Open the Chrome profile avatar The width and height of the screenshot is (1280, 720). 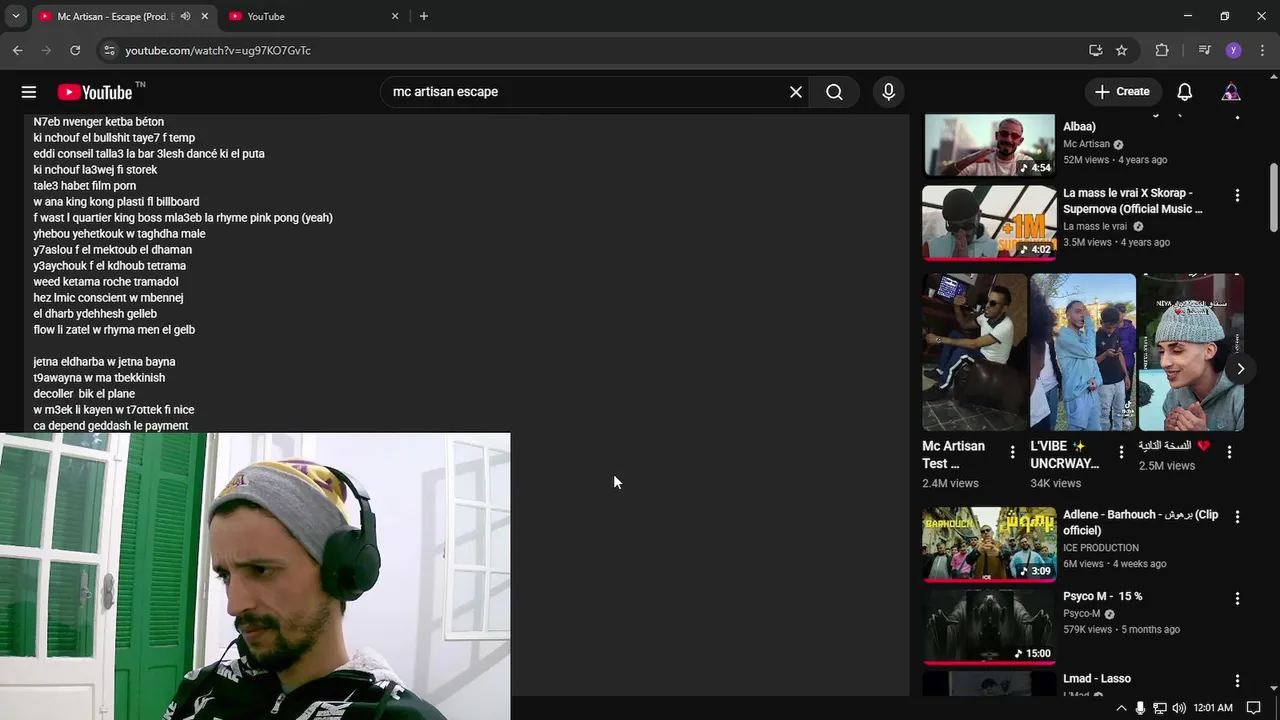1233,50
